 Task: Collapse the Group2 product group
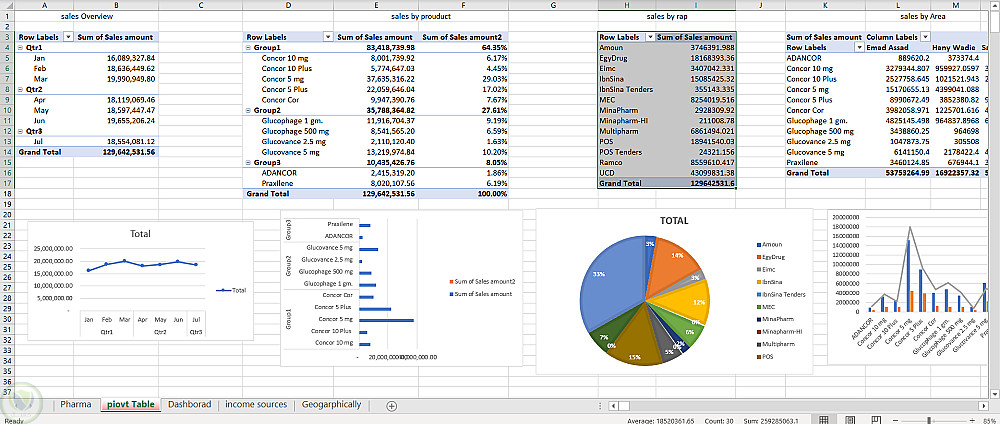[249, 110]
